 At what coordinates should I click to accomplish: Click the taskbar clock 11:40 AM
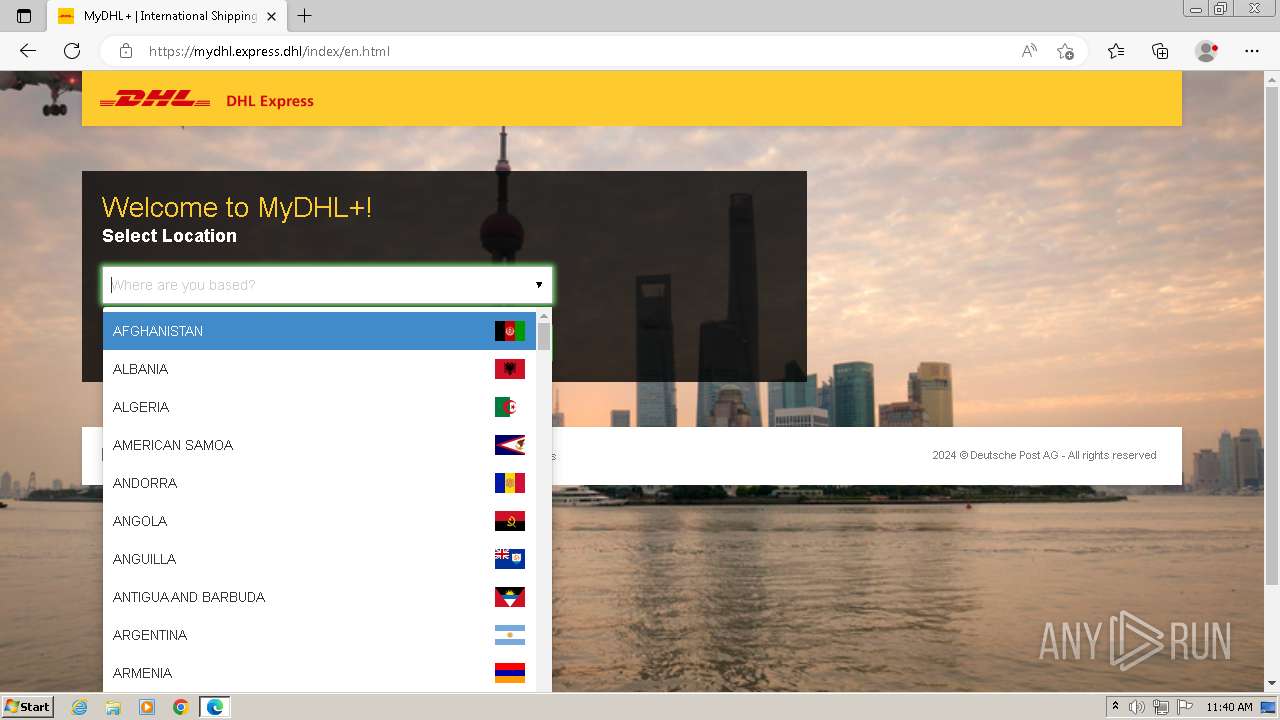(1229, 707)
